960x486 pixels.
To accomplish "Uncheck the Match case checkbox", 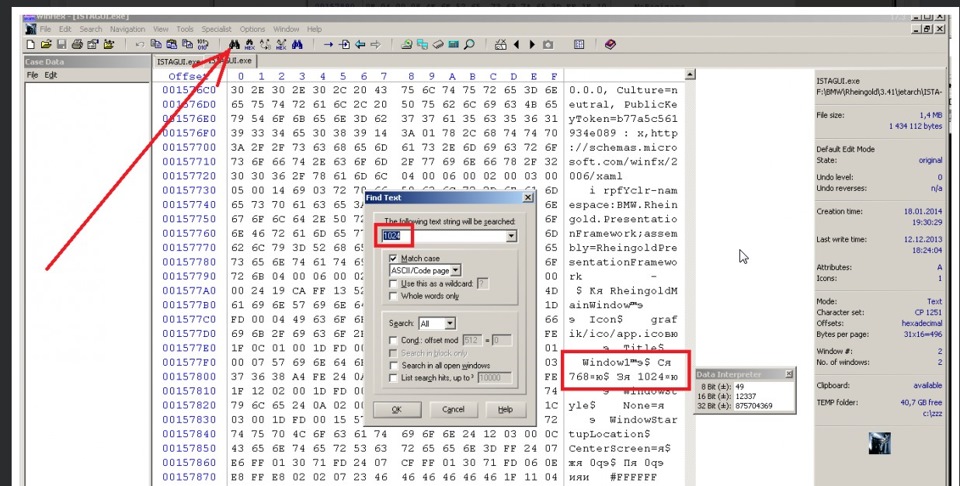I will tap(393, 258).
